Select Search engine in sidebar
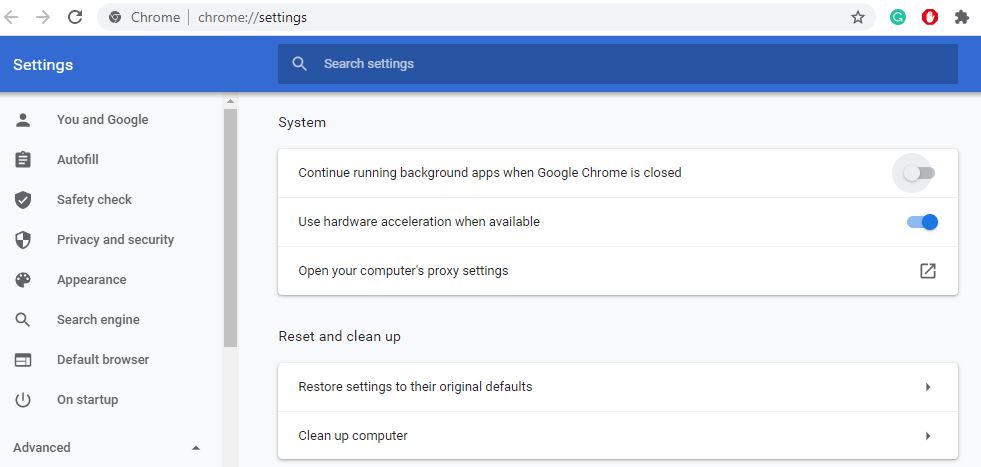This screenshot has height=467, width=981. pos(98,320)
